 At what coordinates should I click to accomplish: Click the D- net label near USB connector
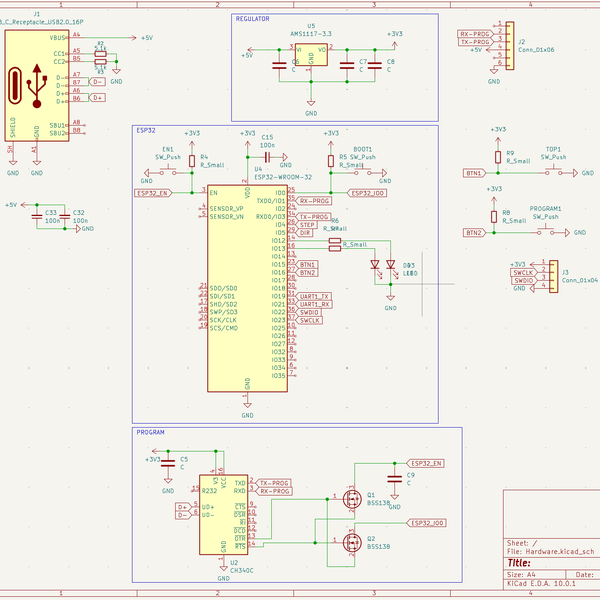point(97,82)
